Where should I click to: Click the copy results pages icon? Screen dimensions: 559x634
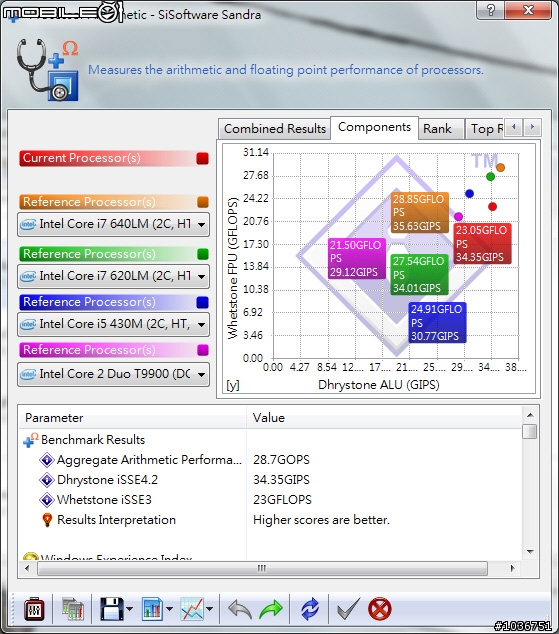pos(73,609)
